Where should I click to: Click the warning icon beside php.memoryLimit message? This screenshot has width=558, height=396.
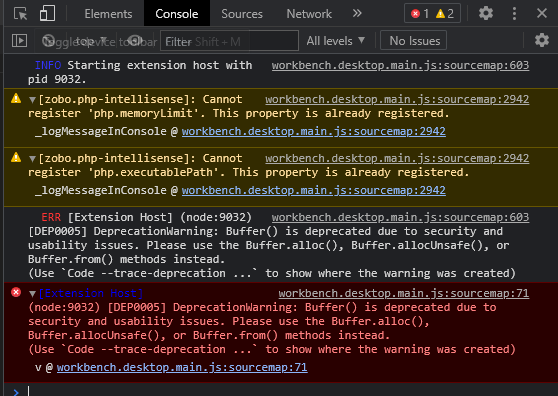[16, 98]
